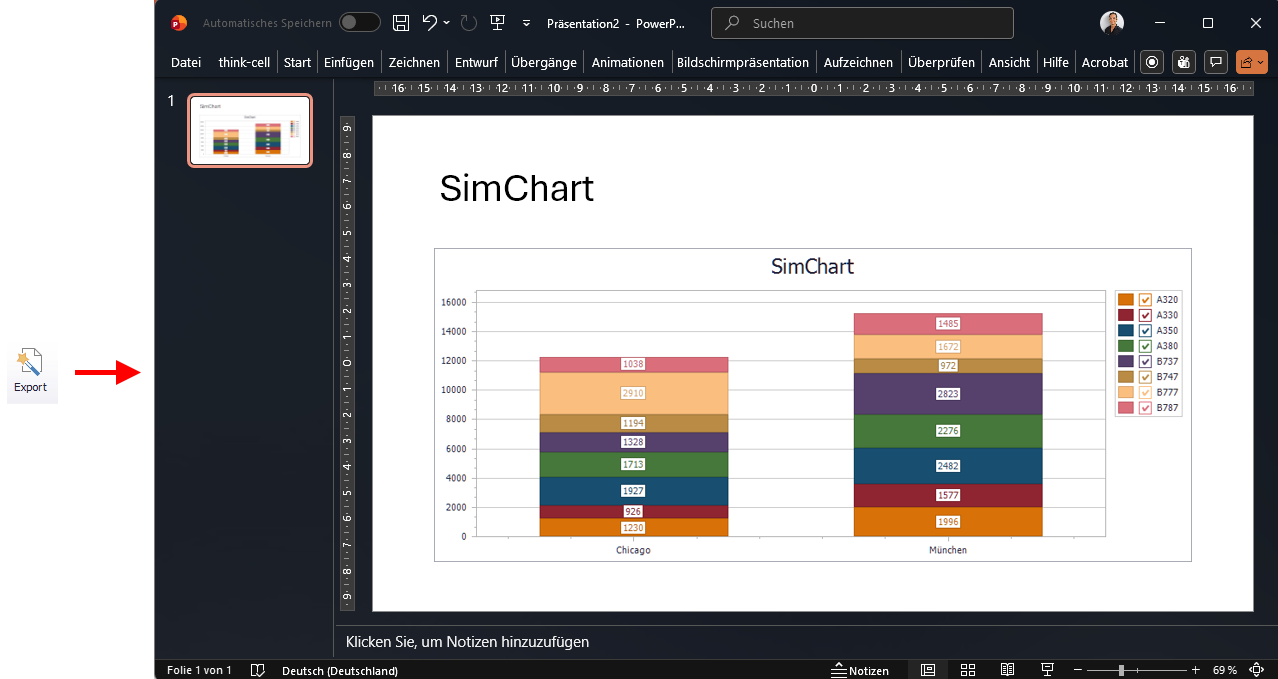Select the slide 1 thumbnail

249,130
